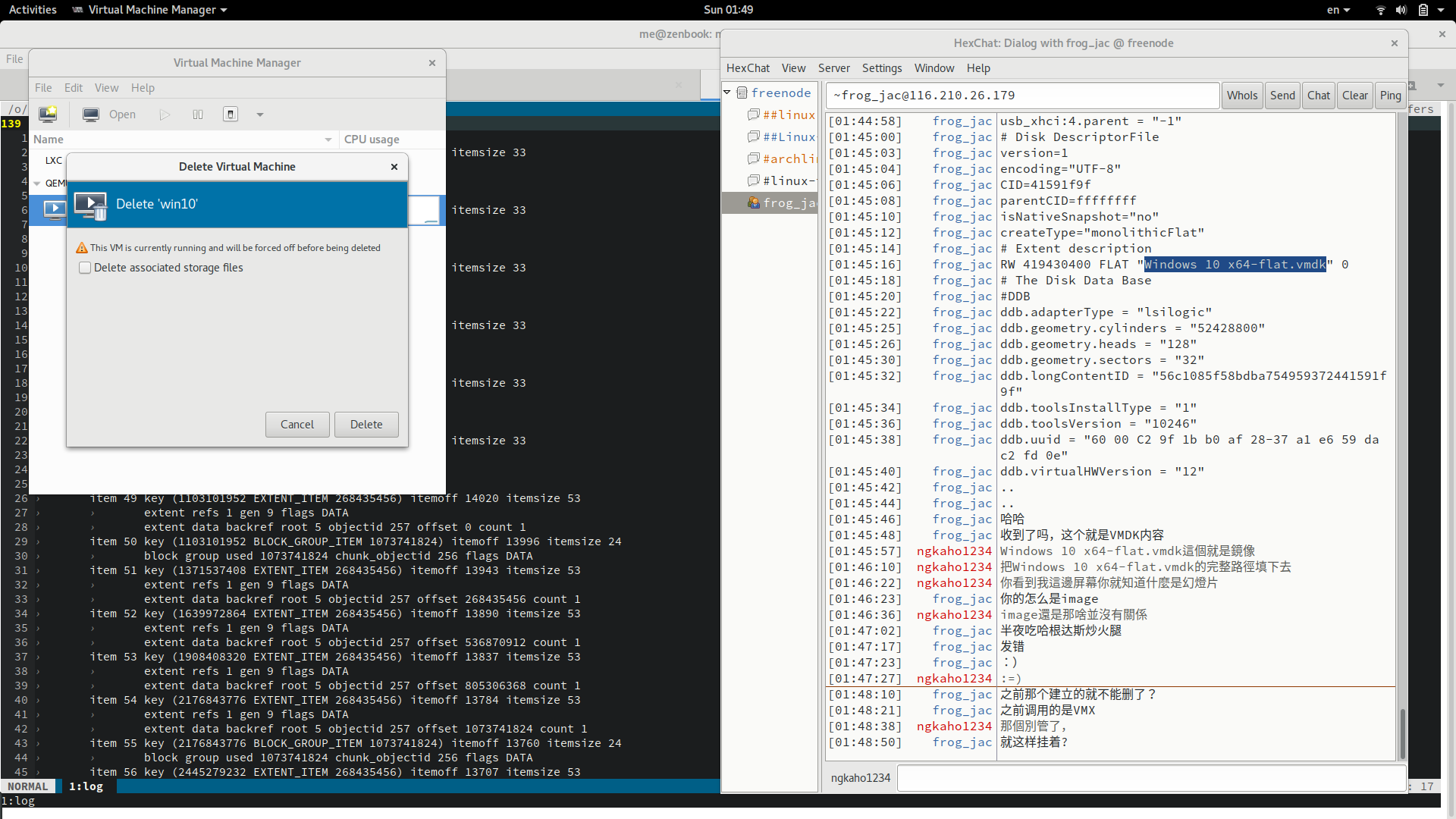This screenshot has width=1456, height=819.
Task: Click the Send button in HexChat
Action: [x=1282, y=96]
